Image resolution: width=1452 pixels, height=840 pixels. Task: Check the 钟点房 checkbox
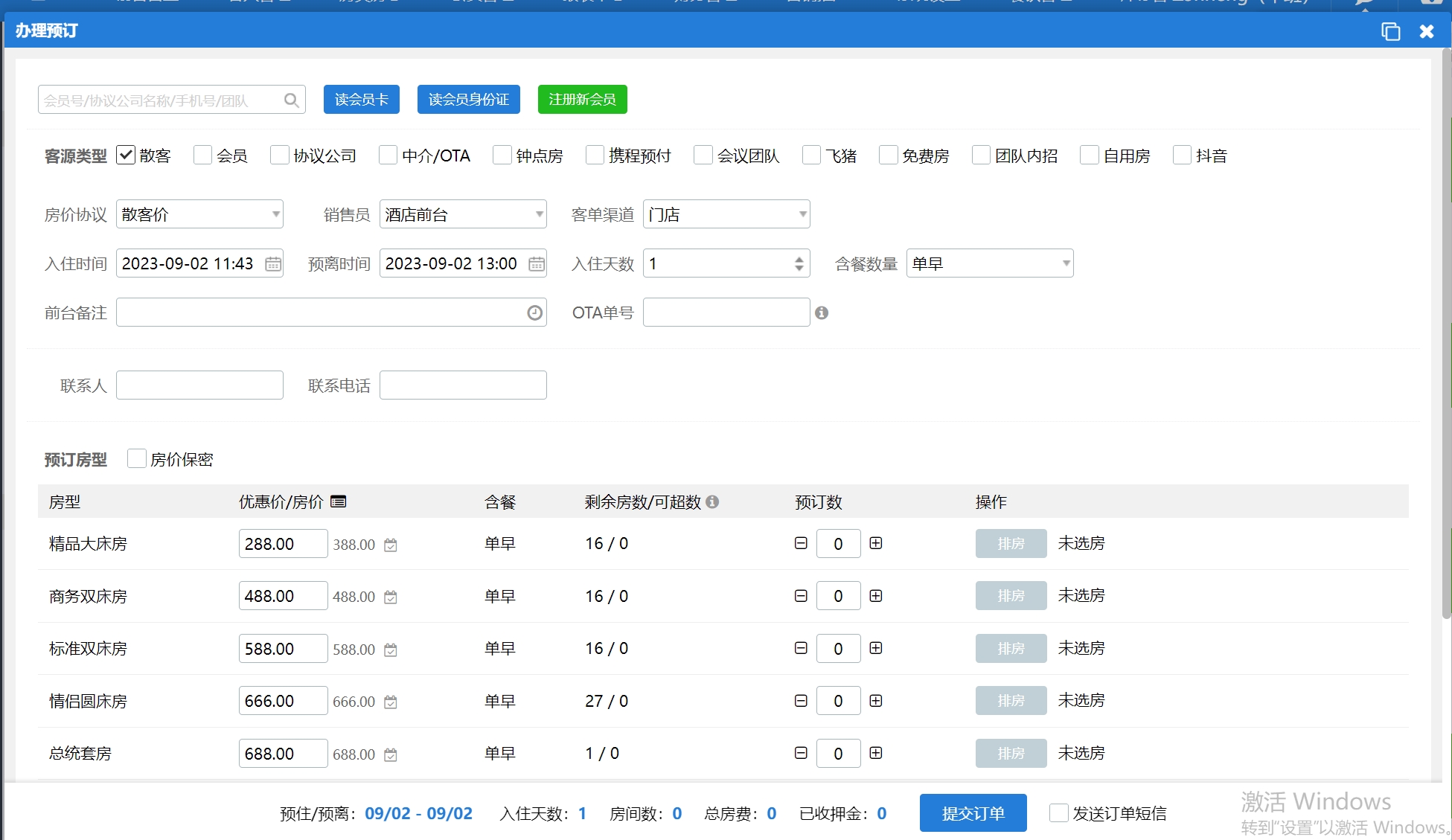click(502, 155)
